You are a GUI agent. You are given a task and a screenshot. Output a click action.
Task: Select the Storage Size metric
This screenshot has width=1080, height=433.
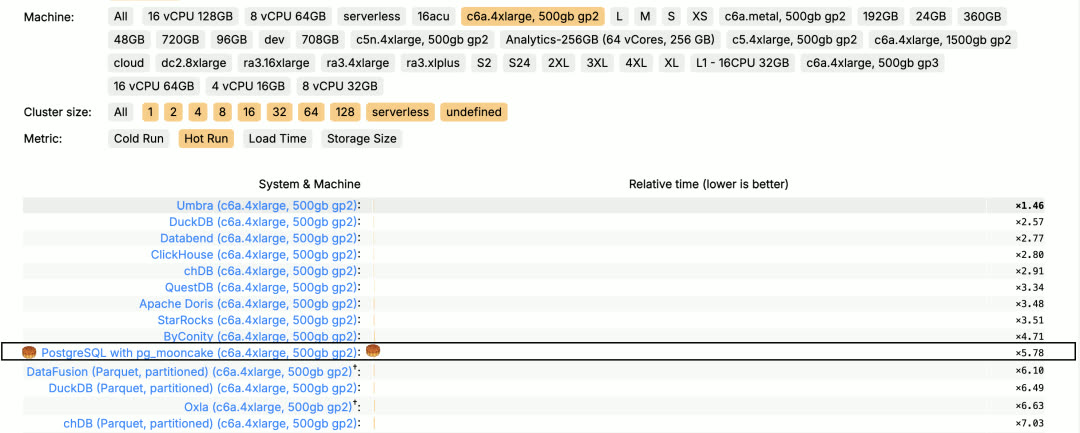(x=361, y=139)
